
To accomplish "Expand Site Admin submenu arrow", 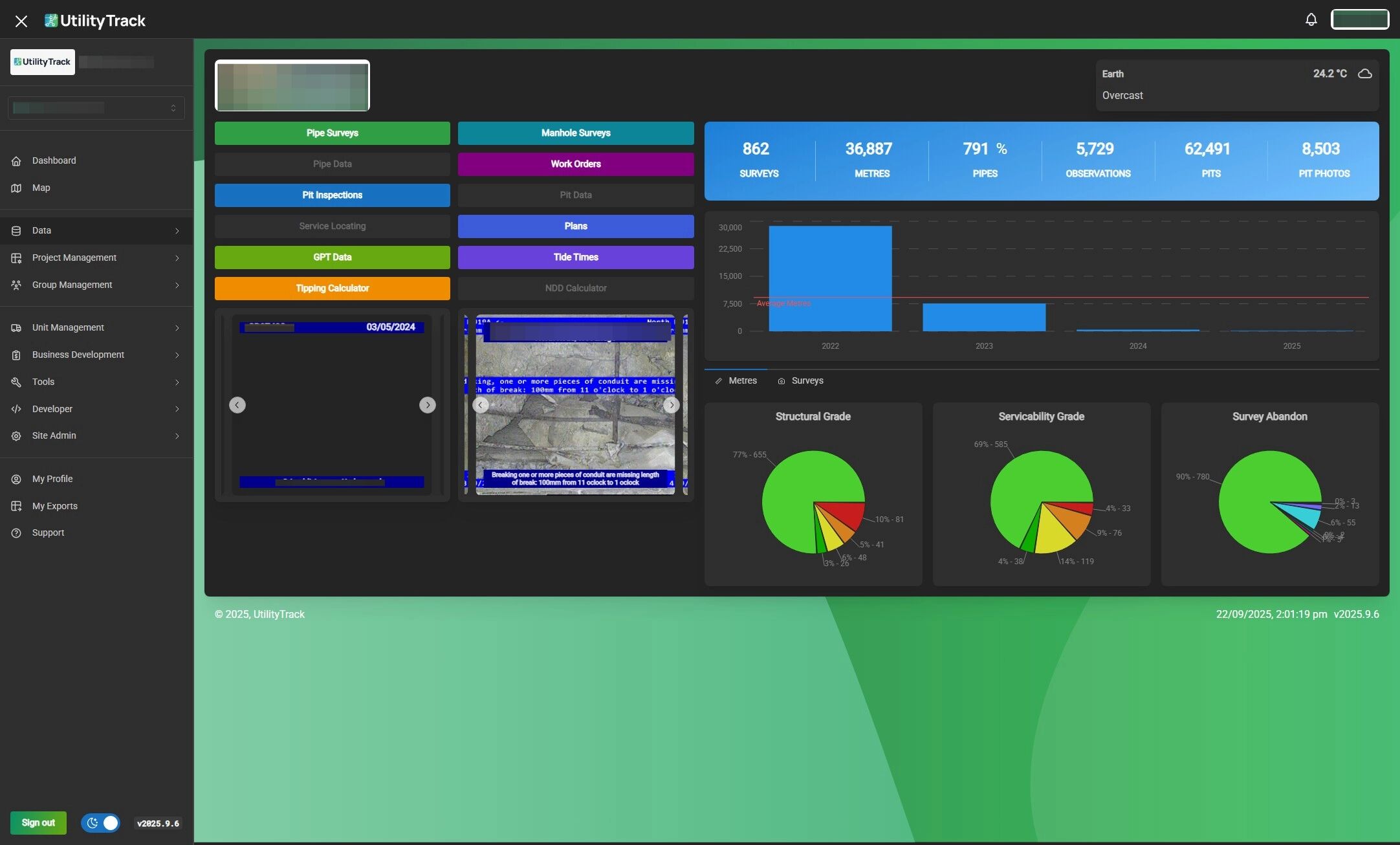I will tap(177, 436).
